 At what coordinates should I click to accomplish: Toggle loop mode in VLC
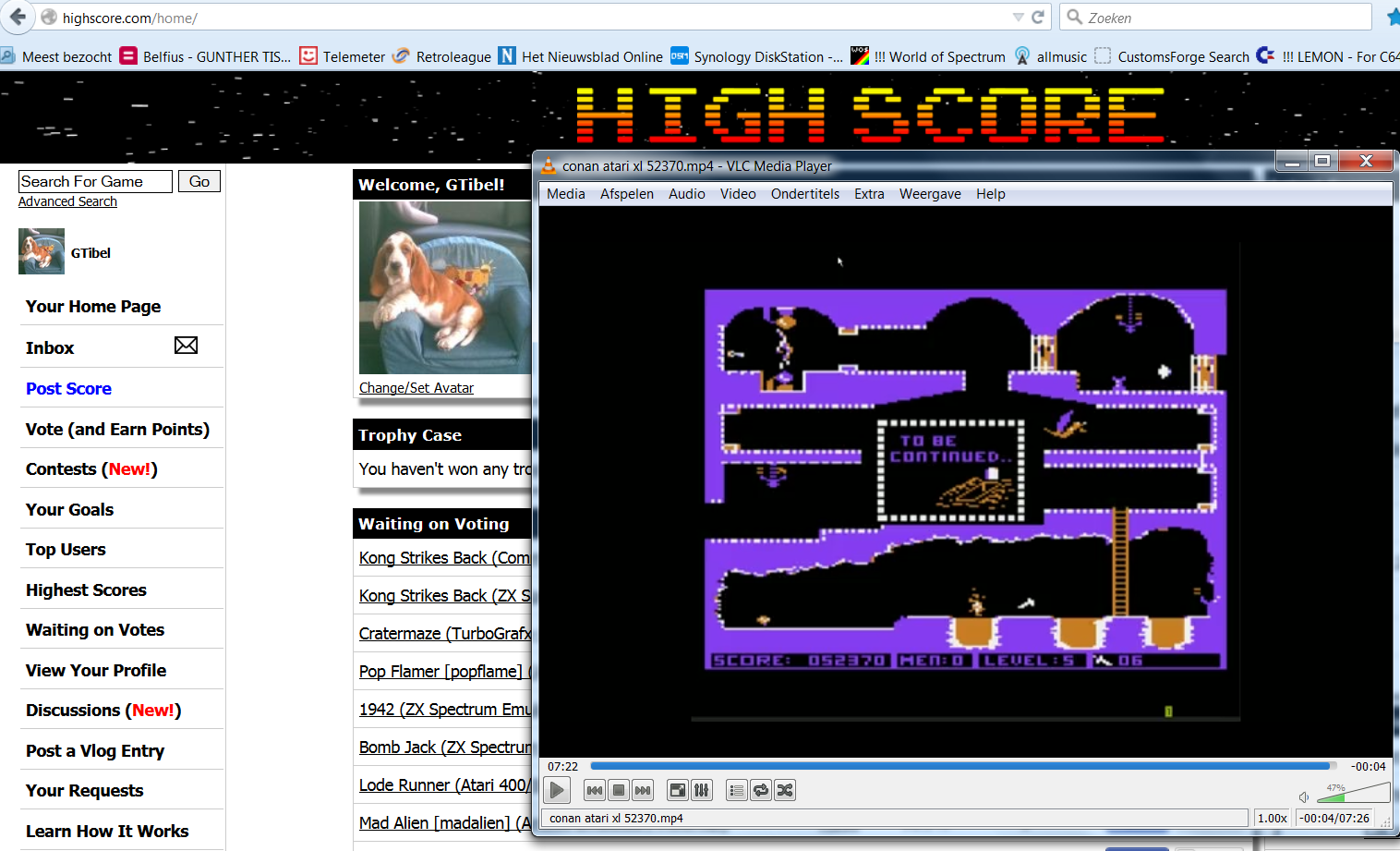pos(761,790)
